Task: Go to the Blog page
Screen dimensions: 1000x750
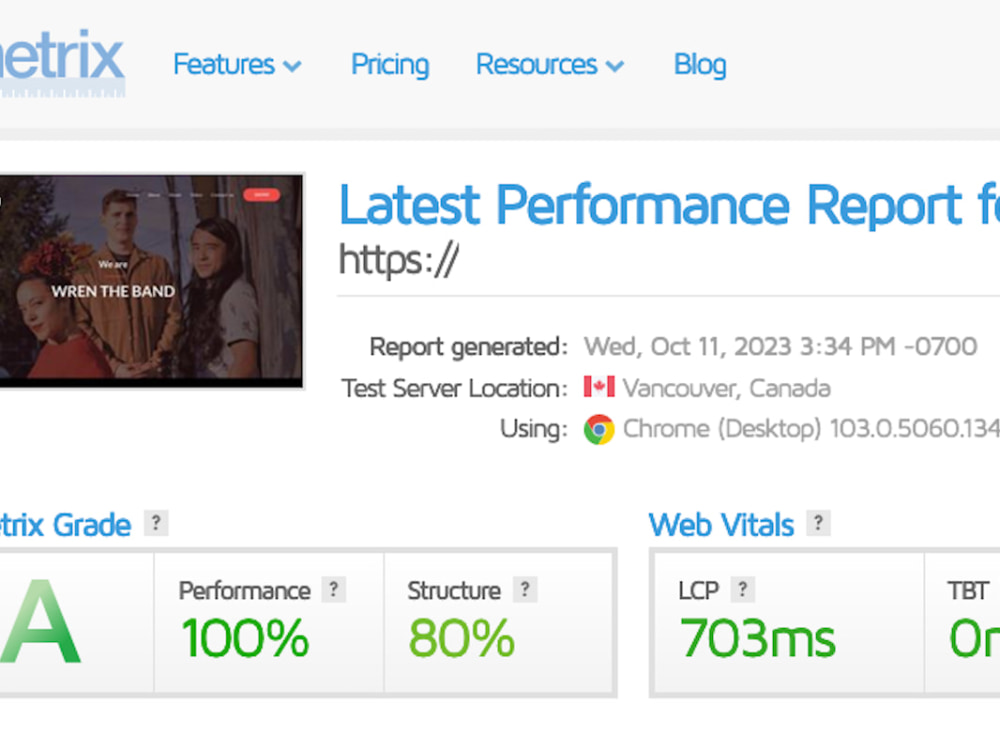Action: 700,64
